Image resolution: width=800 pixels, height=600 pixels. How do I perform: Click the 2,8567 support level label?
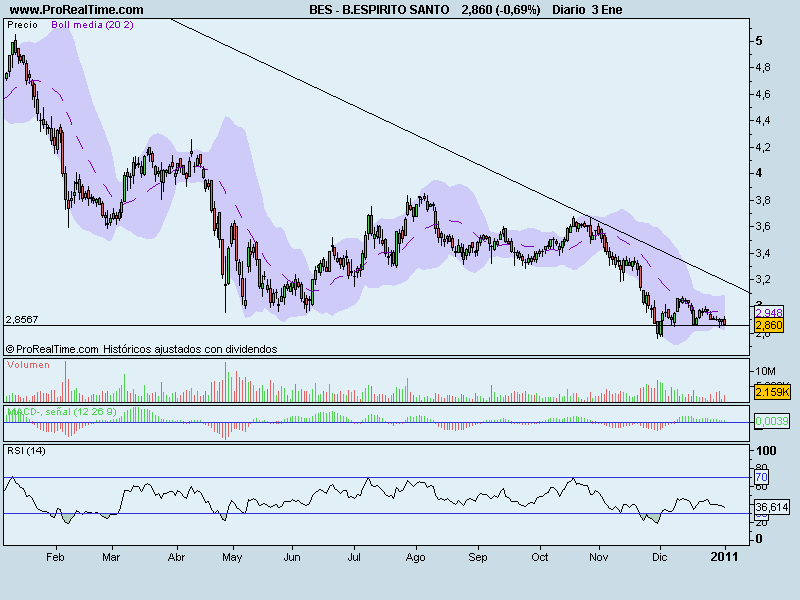22,319
